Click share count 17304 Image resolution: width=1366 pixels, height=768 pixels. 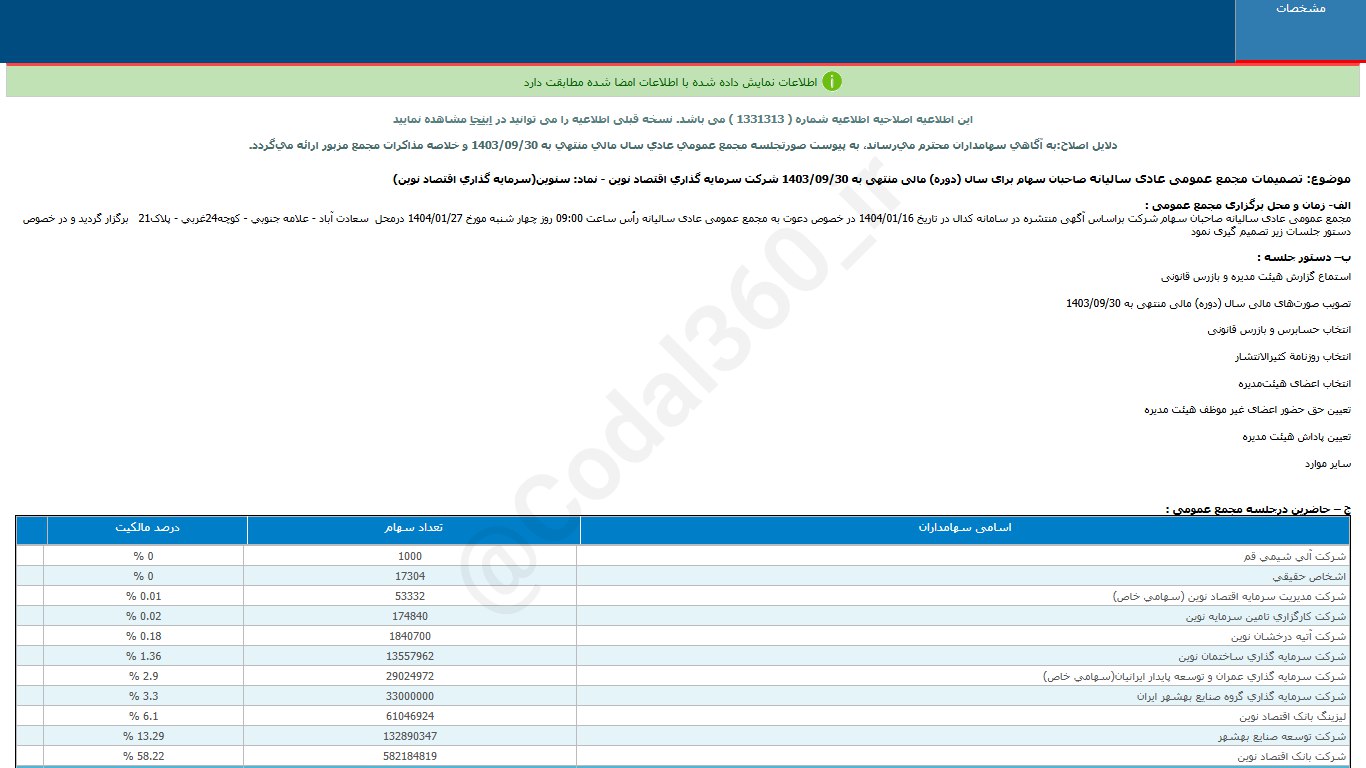pyautogui.click(x=410, y=576)
